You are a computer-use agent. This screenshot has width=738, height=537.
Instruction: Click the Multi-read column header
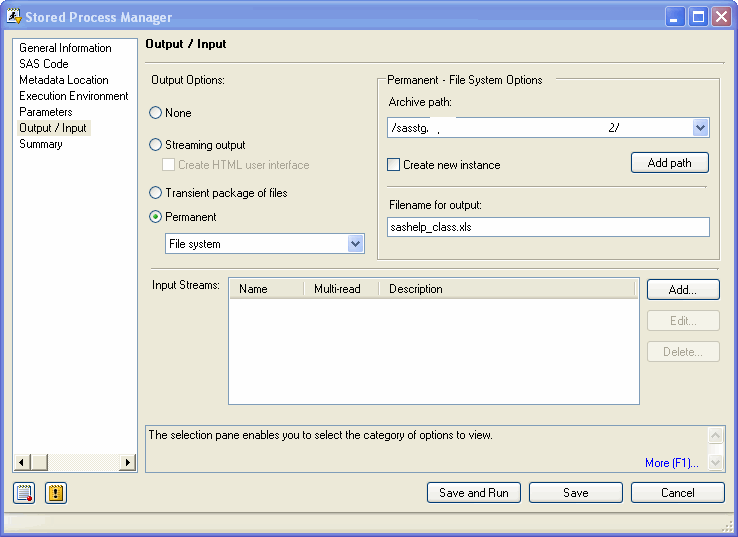click(x=337, y=289)
